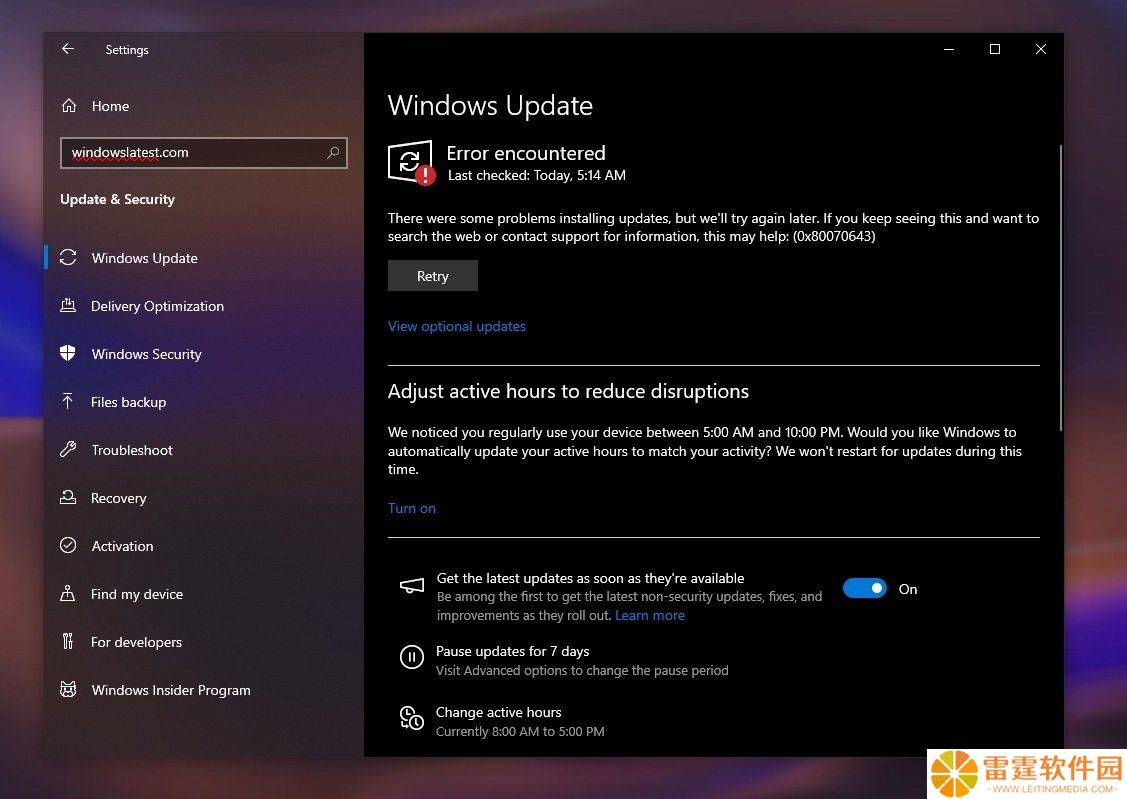Image resolution: width=1127 pixels, height=799 pixels.
Task: Turn off Get the latest updates toggle
Action: coord(864,588)
